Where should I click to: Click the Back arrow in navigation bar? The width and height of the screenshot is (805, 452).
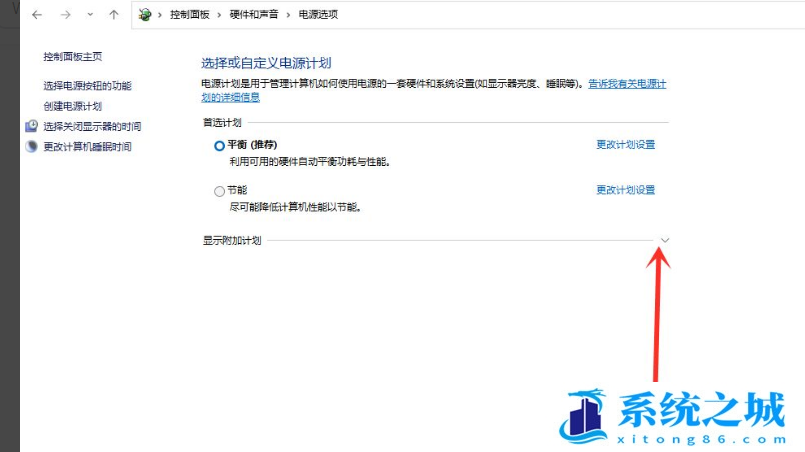36,15
